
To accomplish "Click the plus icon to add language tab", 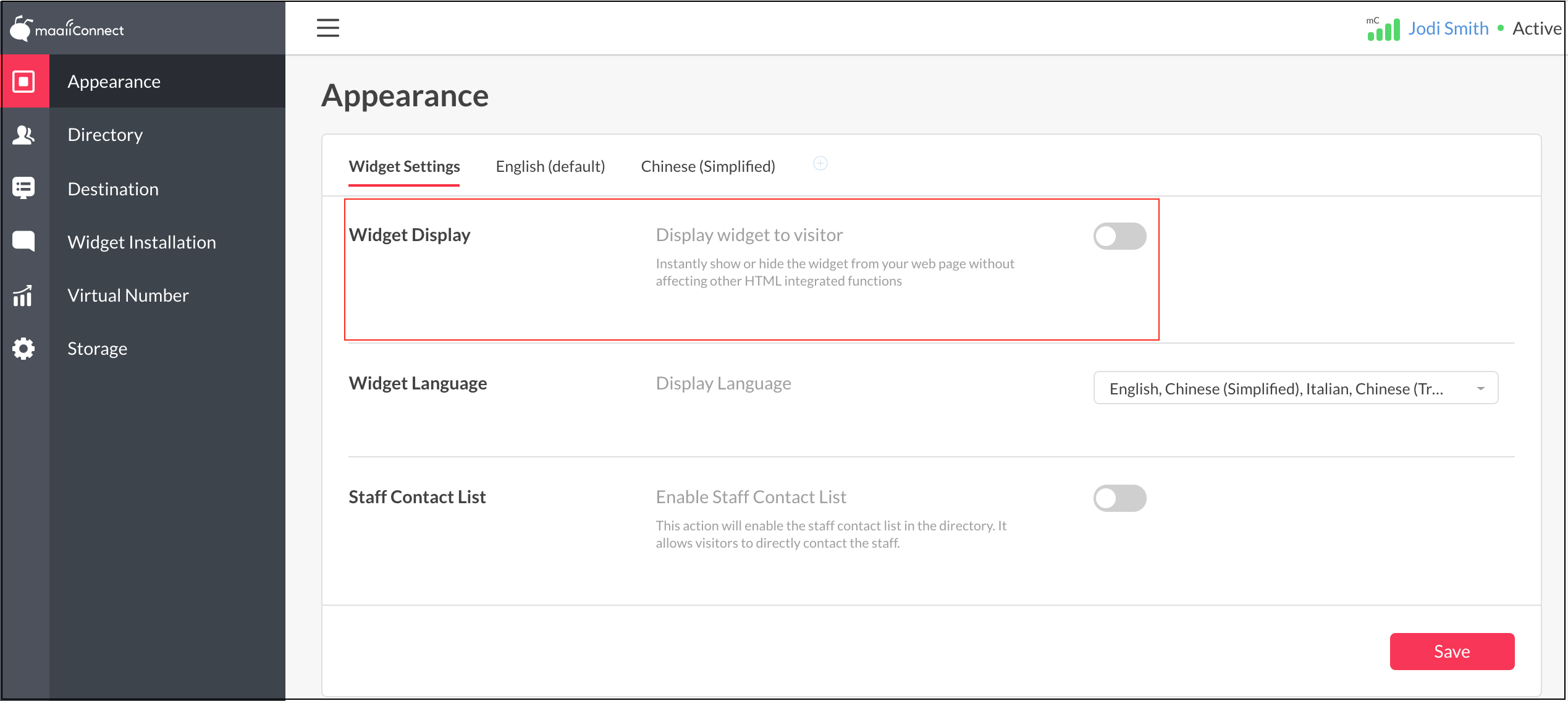I will 820,164.
